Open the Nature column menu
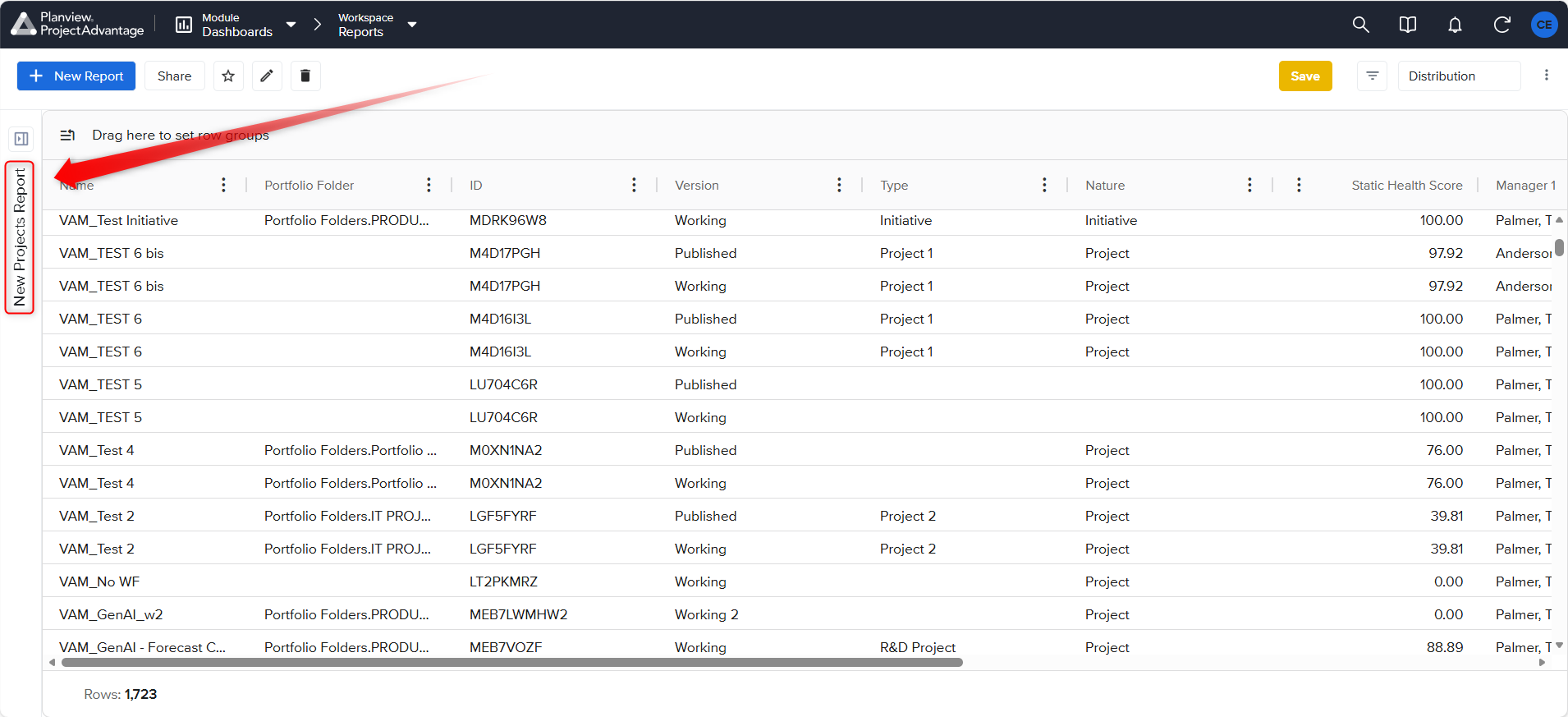 [1249, 185]
